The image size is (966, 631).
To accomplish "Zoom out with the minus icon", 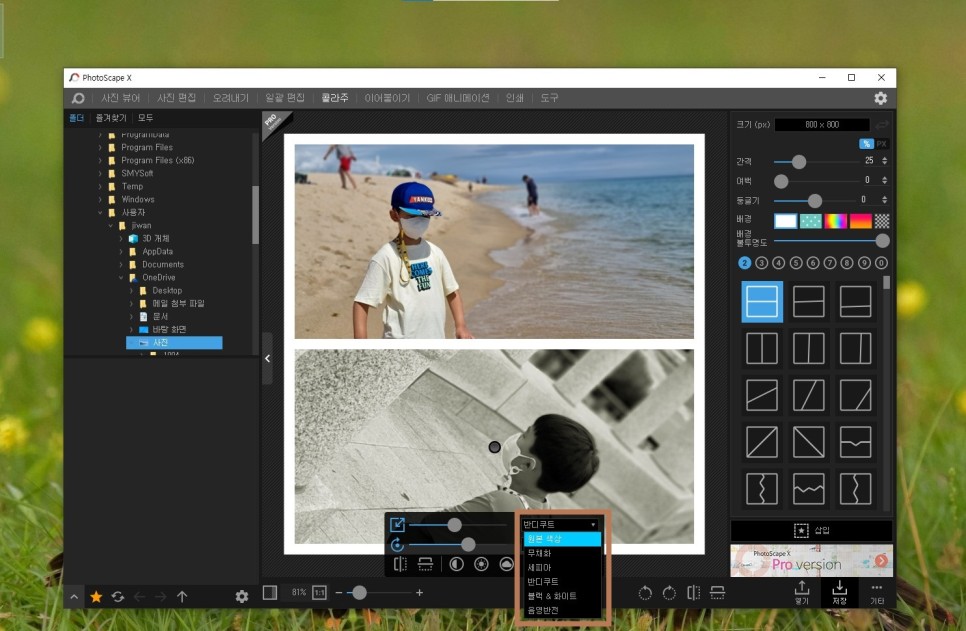I will coord(338,593).
